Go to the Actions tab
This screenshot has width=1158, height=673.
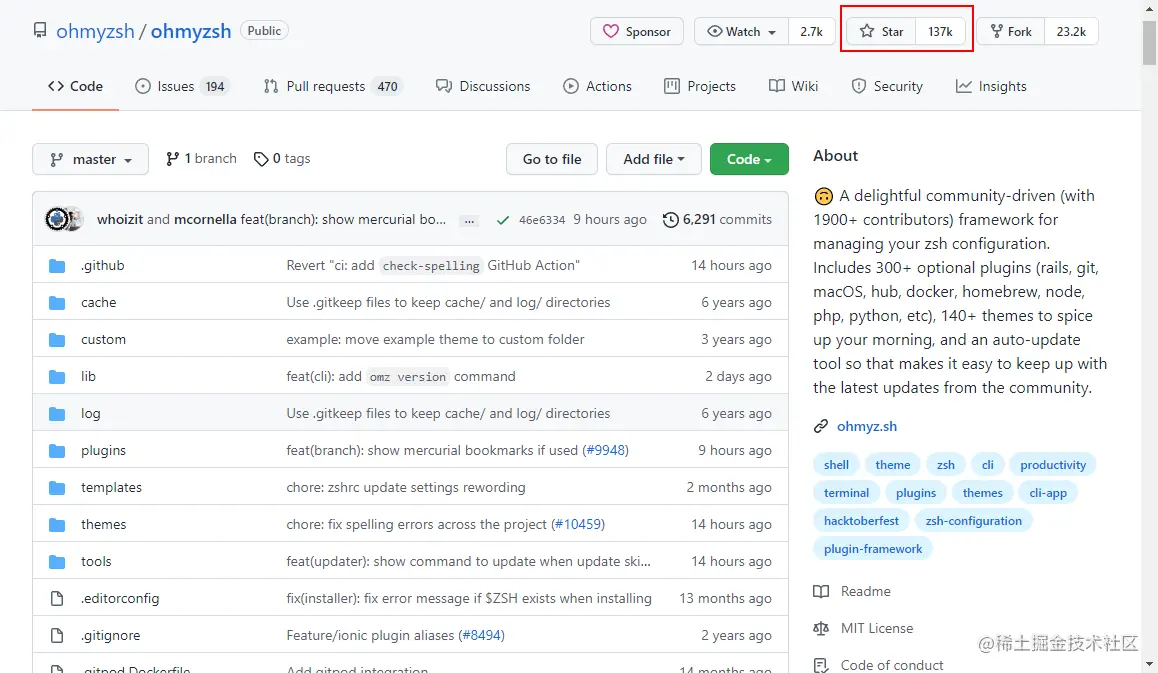(597, 86)
